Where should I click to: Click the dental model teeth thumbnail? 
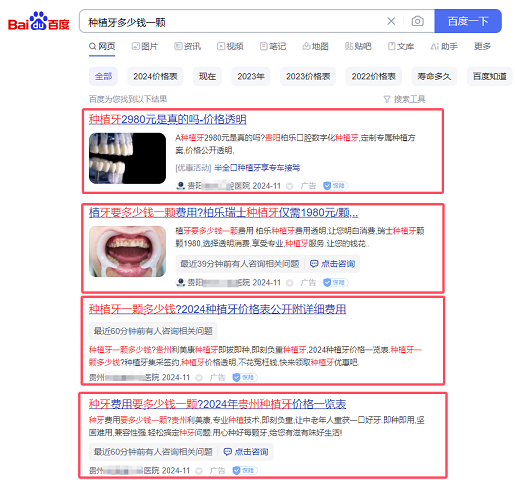pyautogui.click(x=127, y=158)
